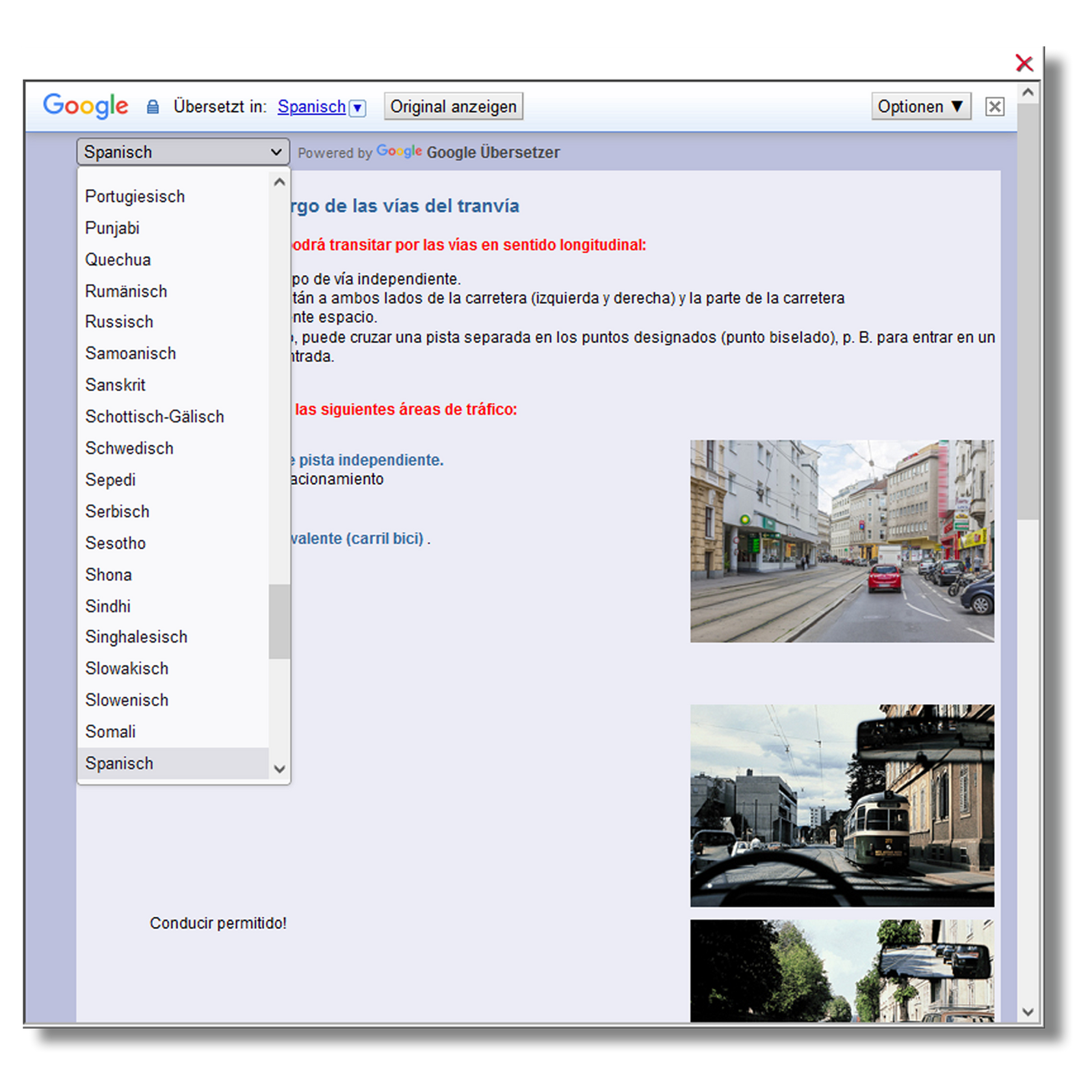Screen dimensions: 1092x1092
Task: Click page scrollbar up arrow
Action: click(x=1028, y=92)
